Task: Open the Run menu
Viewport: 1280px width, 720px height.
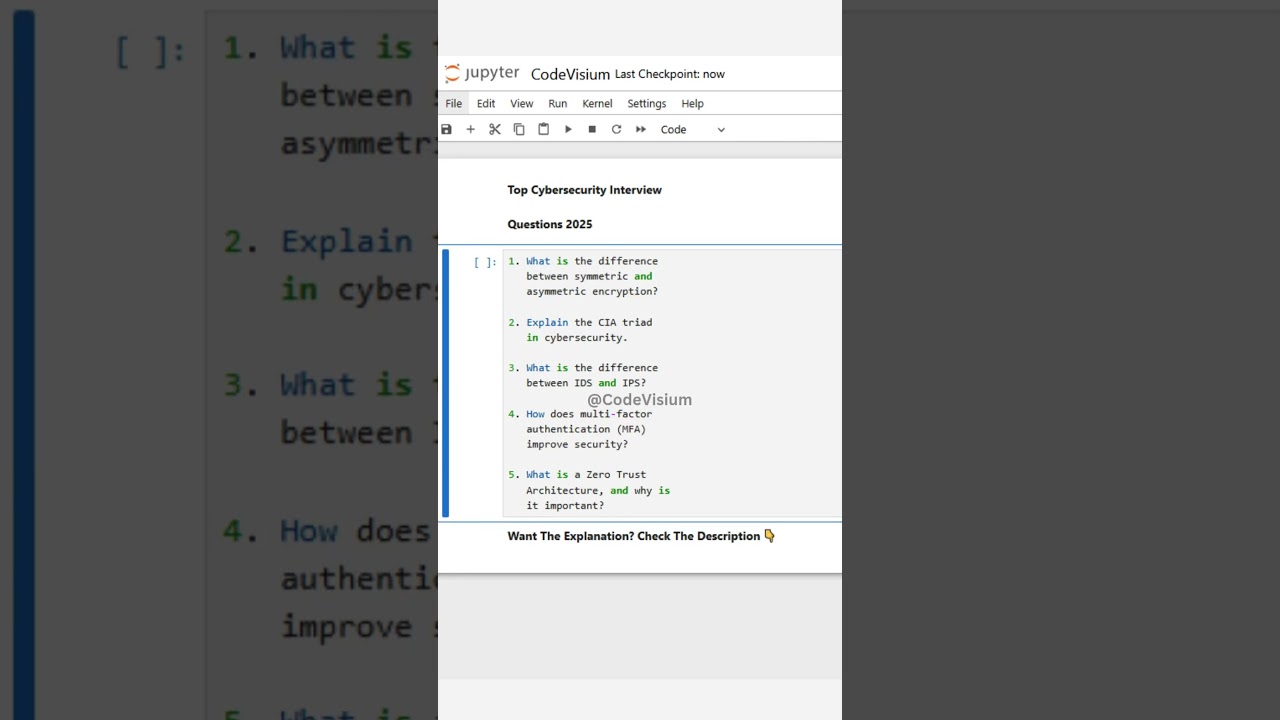Action: [557, 103]
